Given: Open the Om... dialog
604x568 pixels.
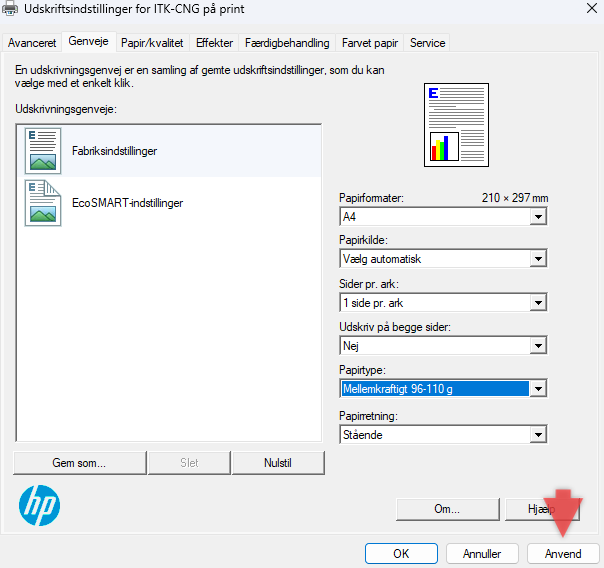Looking at the screenshot, I should pos(448,509).
